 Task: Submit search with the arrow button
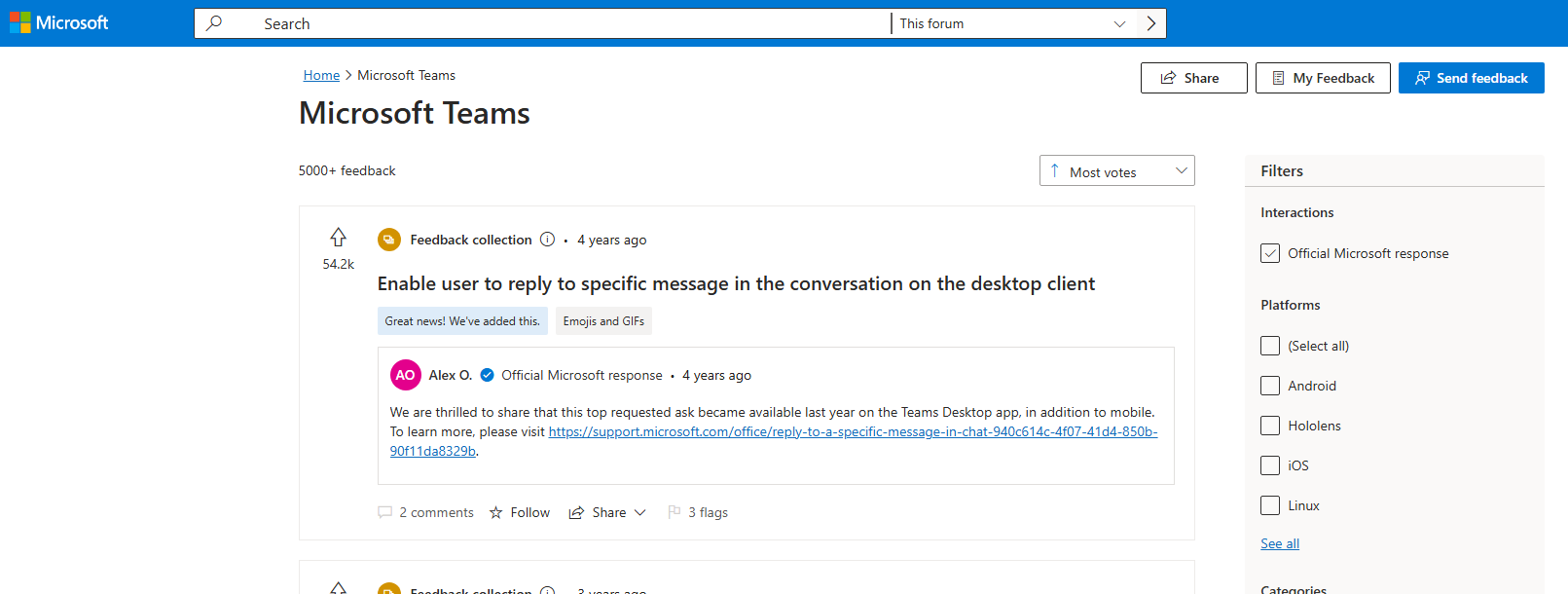coord(1151,23)
